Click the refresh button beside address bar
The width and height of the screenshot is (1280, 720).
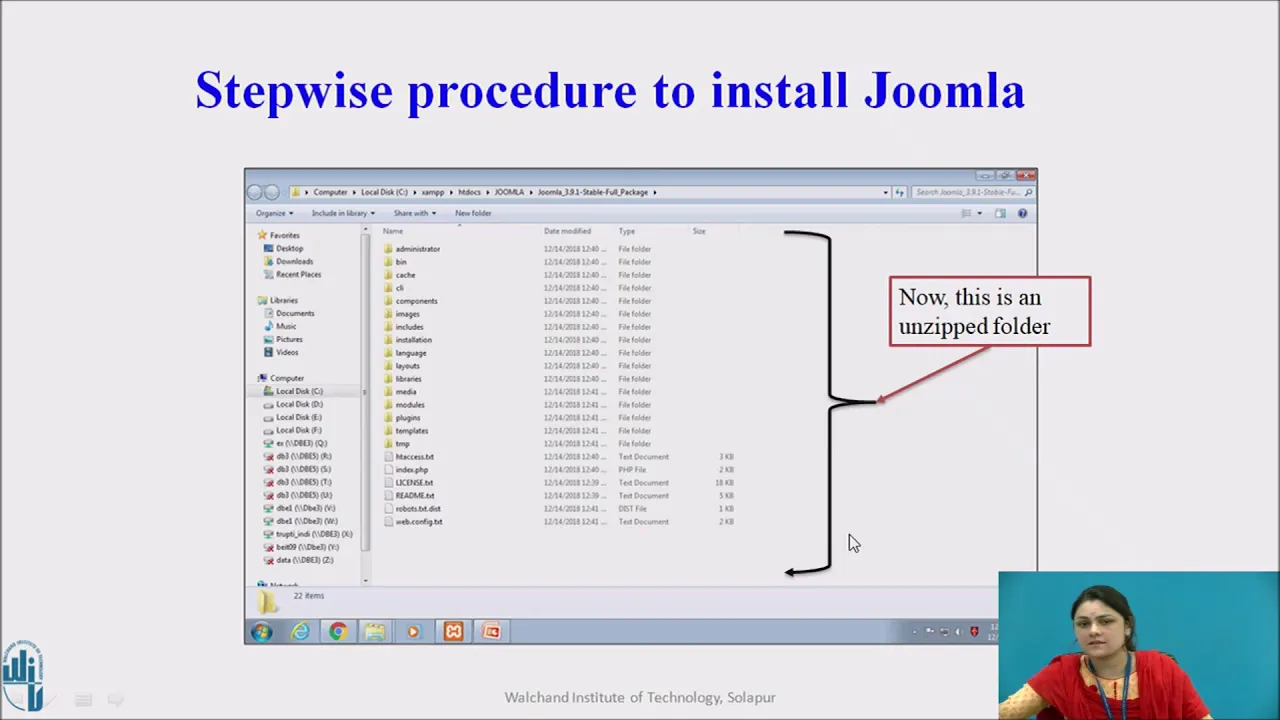pos(900,192)
